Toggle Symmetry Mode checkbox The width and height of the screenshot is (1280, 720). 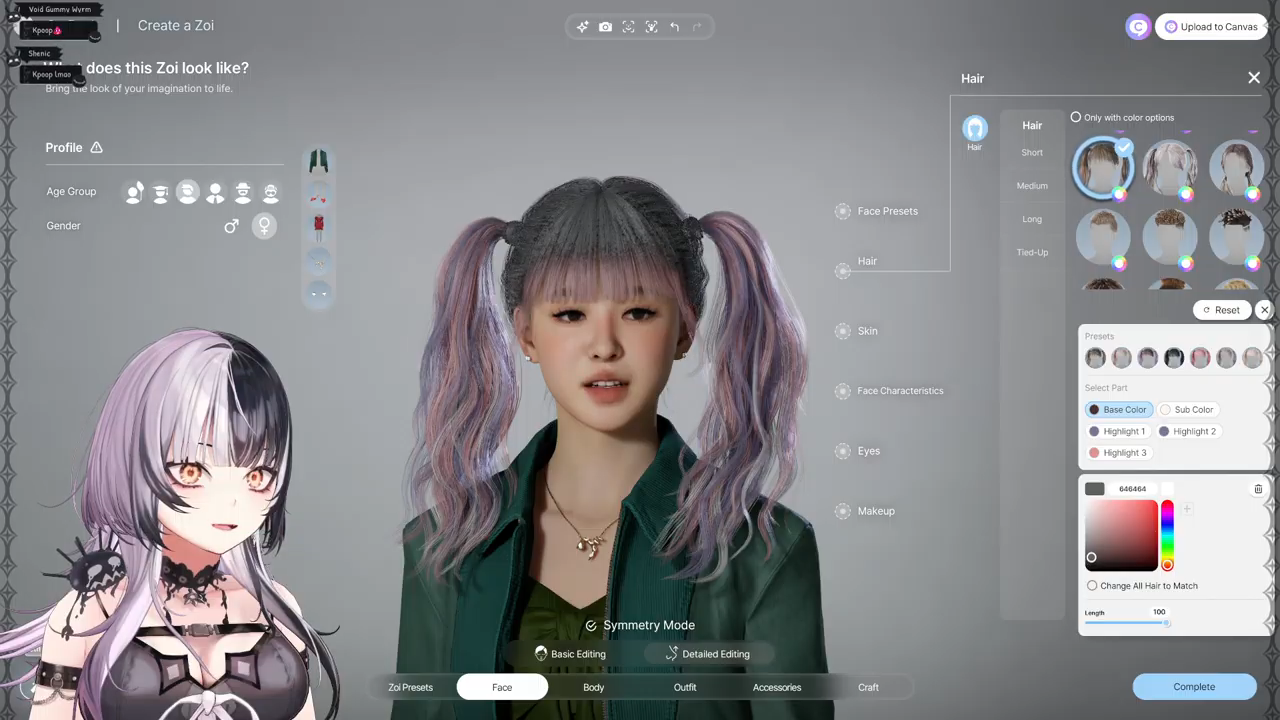pyautogui.click(x=591, y=626)
